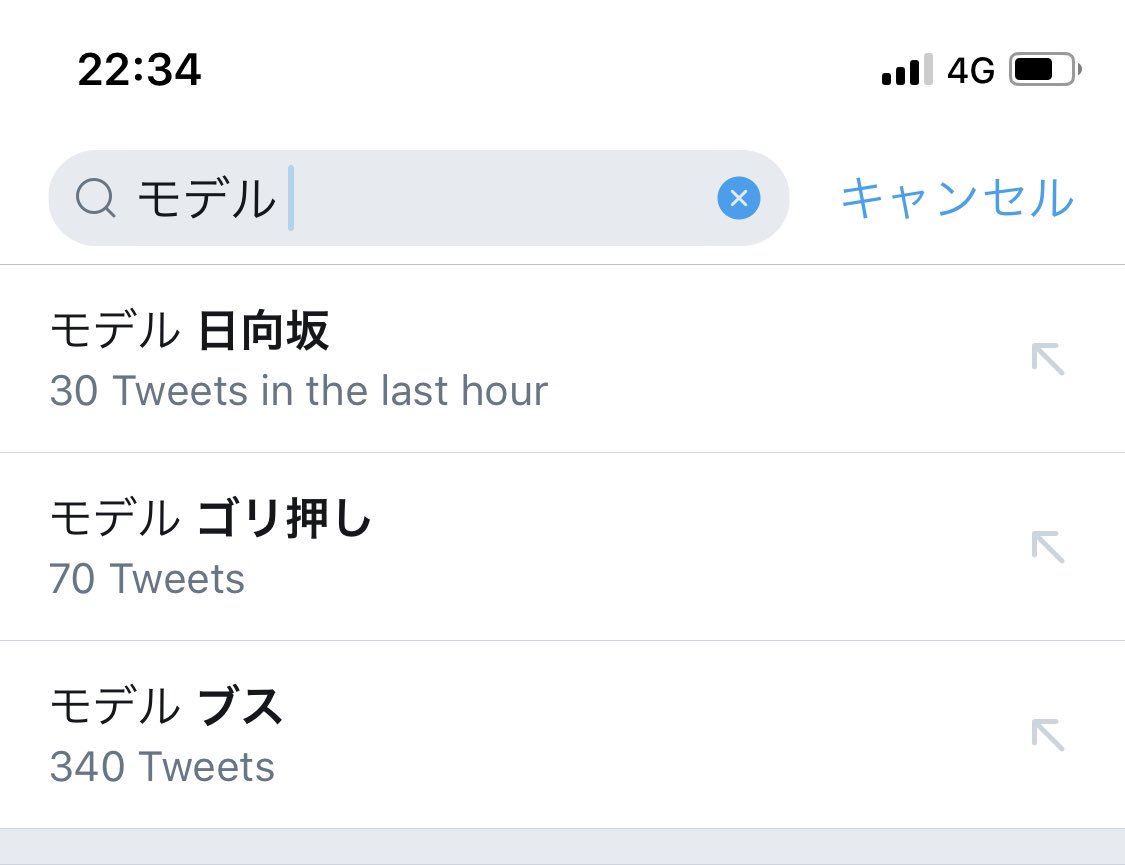Tap the キャンセル cancel link

pyautogui.click(x=957, y=198)
